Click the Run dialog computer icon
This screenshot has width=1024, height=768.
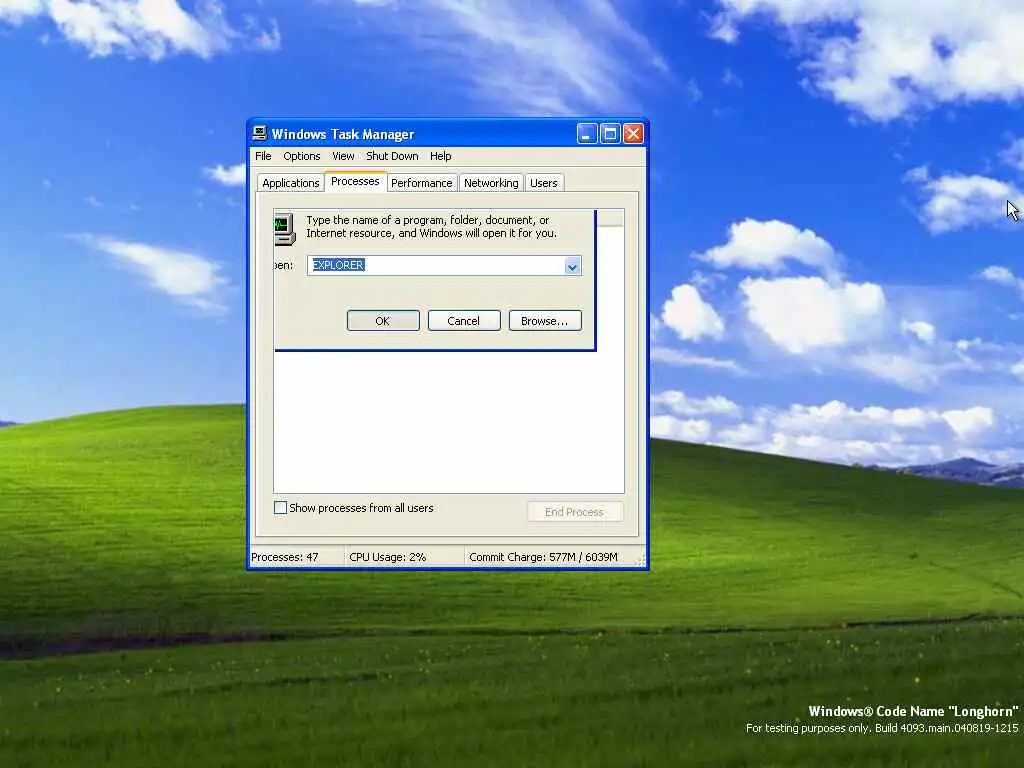[x=285, y=229]
